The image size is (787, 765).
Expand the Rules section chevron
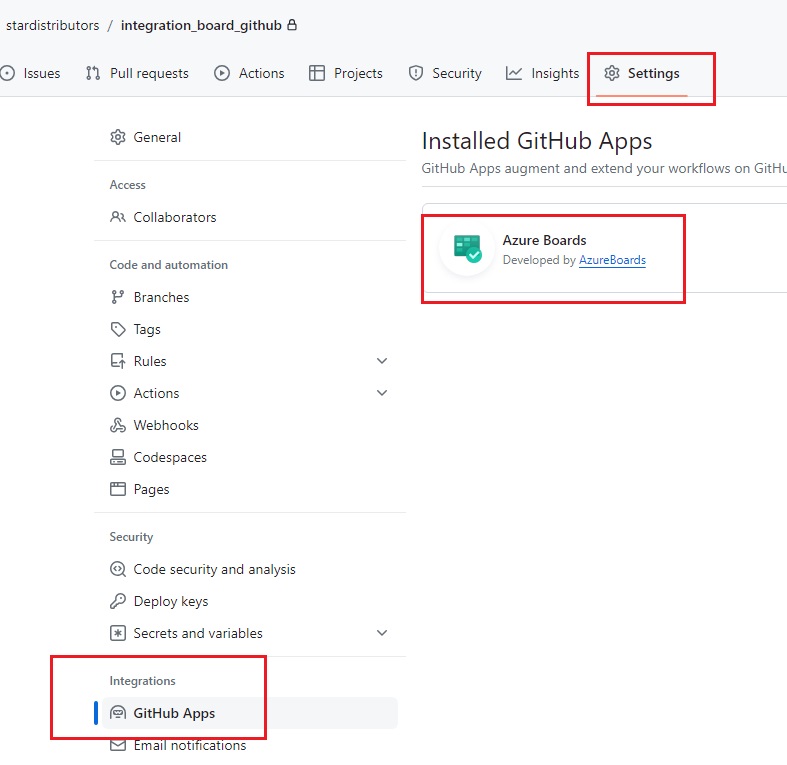click(x=382, y=361)
